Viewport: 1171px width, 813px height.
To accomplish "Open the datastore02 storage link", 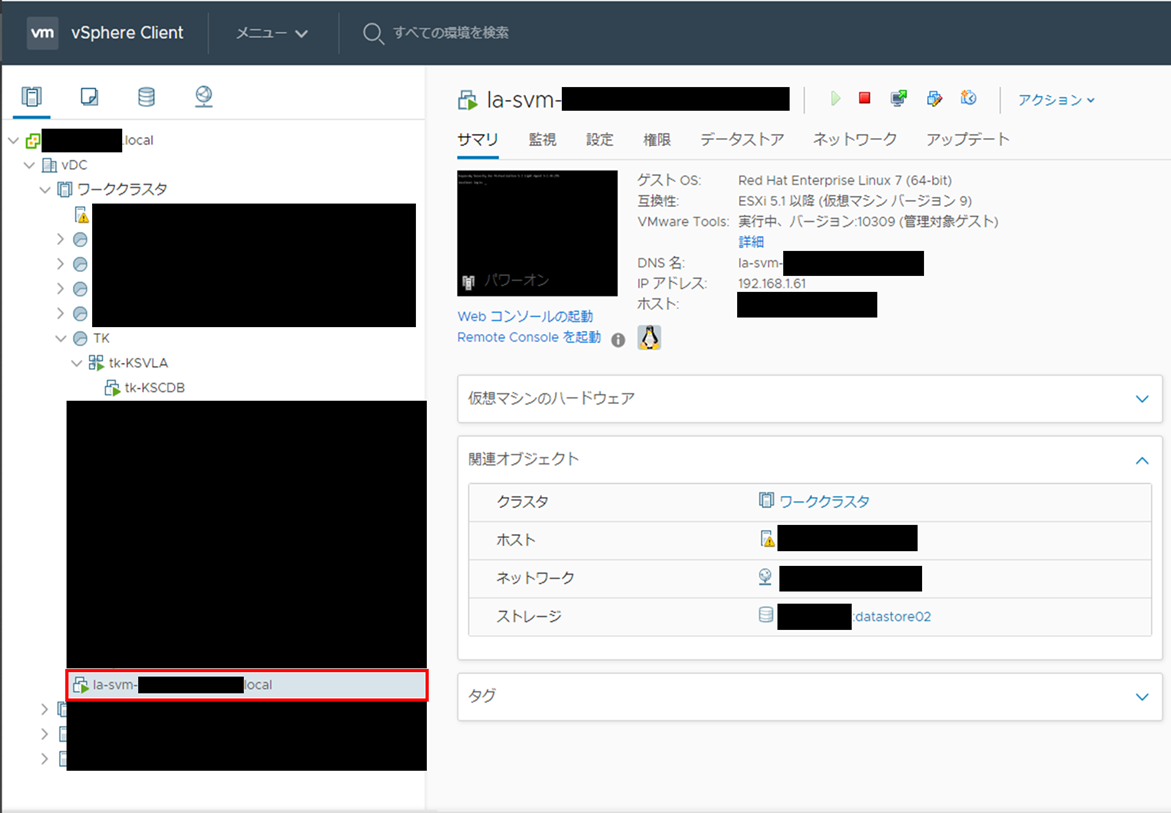I will click(892, 617).
